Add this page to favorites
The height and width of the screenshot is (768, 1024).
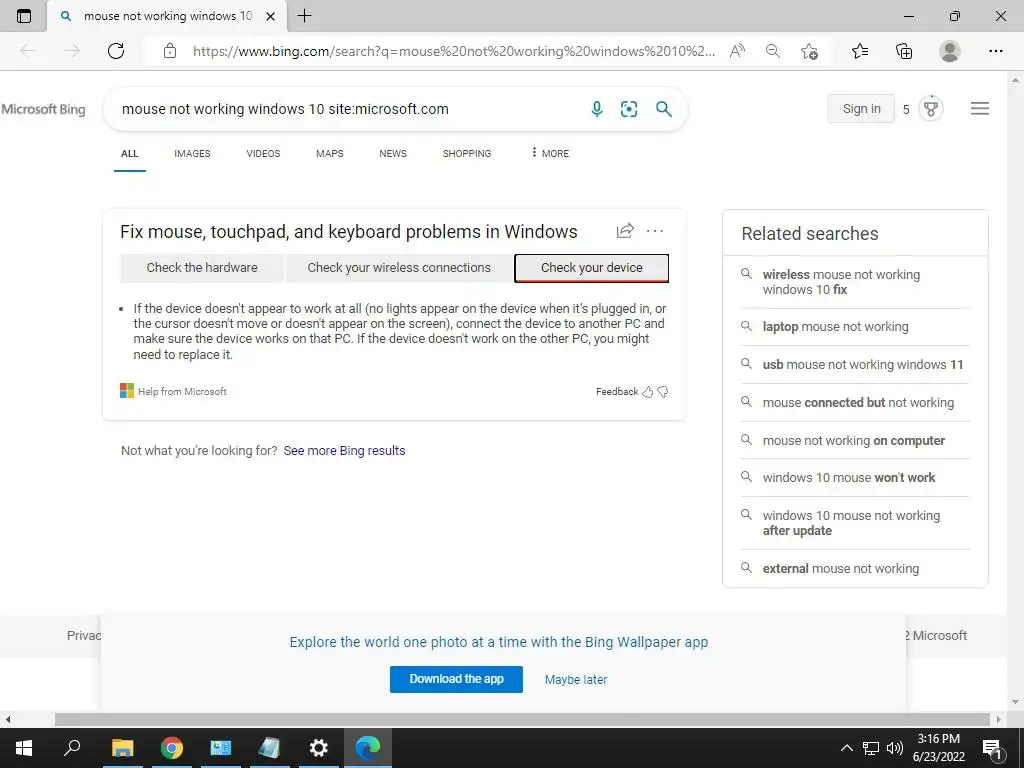tap(809, 51)
